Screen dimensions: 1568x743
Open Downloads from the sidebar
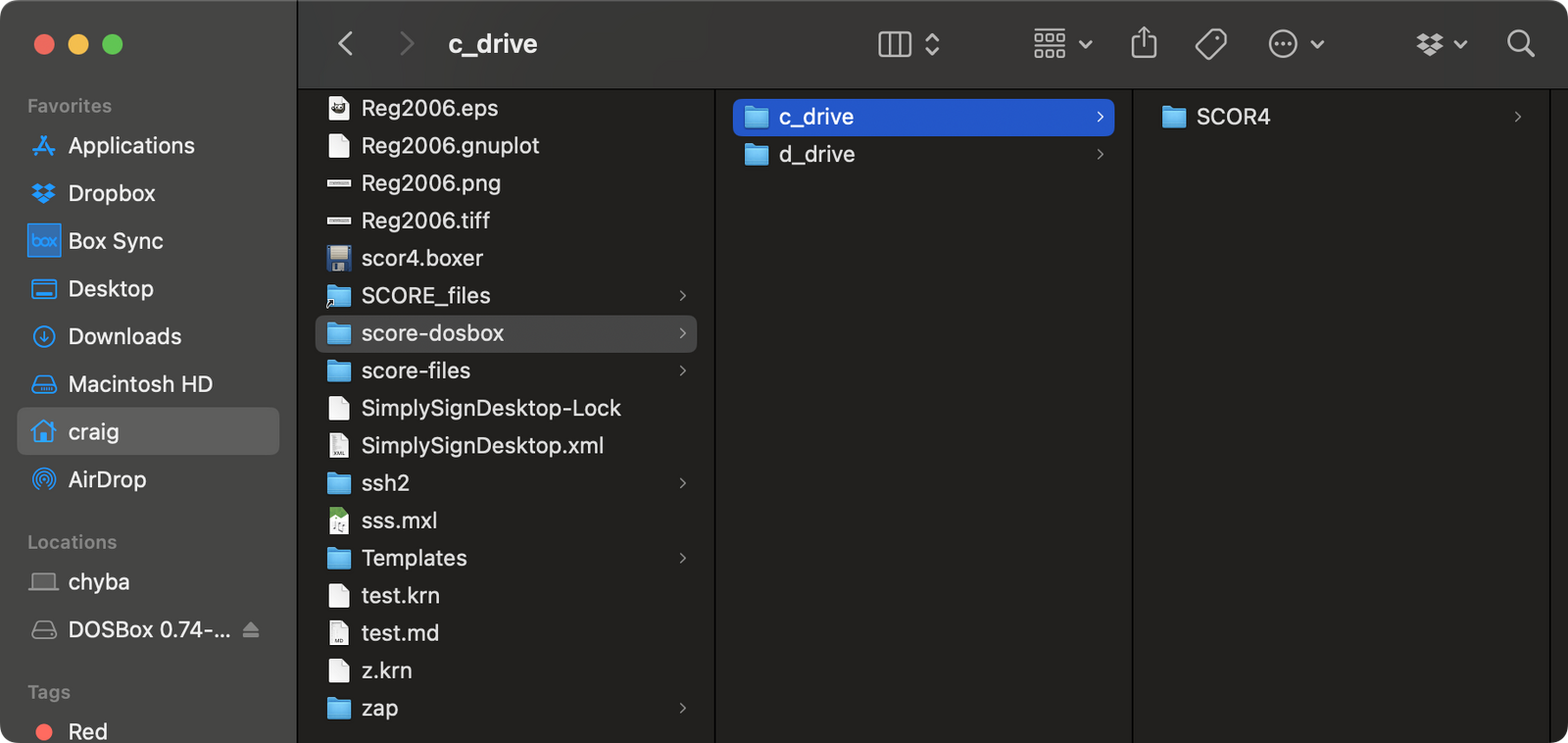[124, 337]
